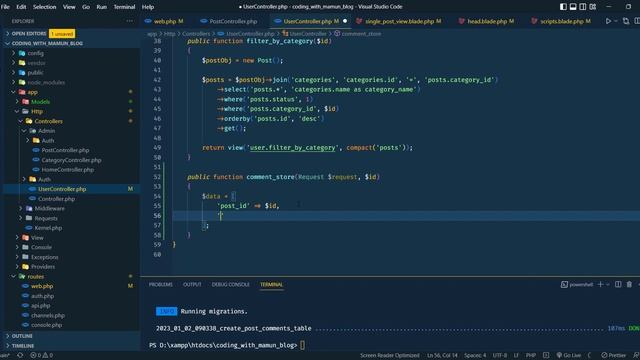The height and width of the screenshot is (360, 640).
Task: Click the Run code play icon
Action: pyautogui.click(x=608, y=21)
